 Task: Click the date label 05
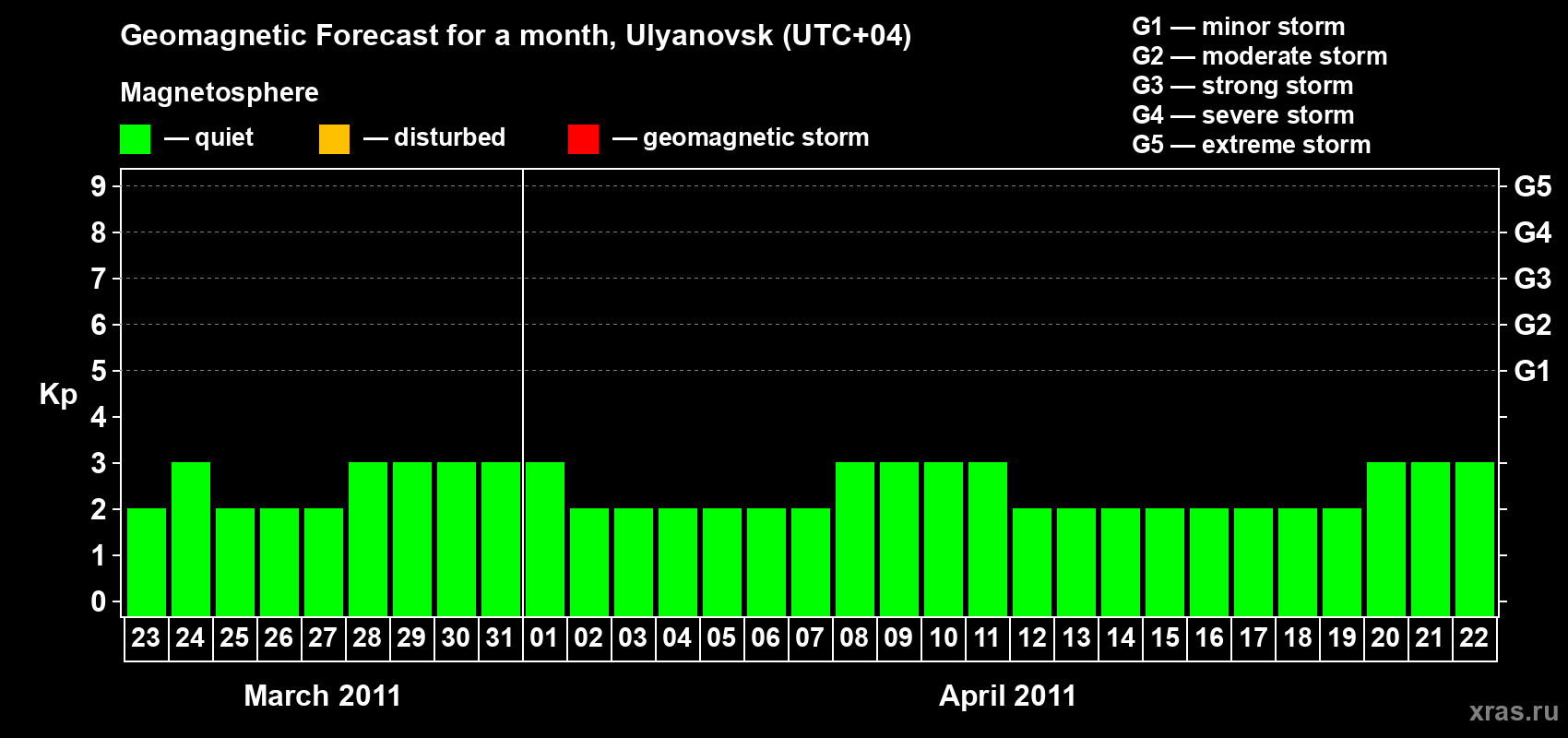point(721,637)
